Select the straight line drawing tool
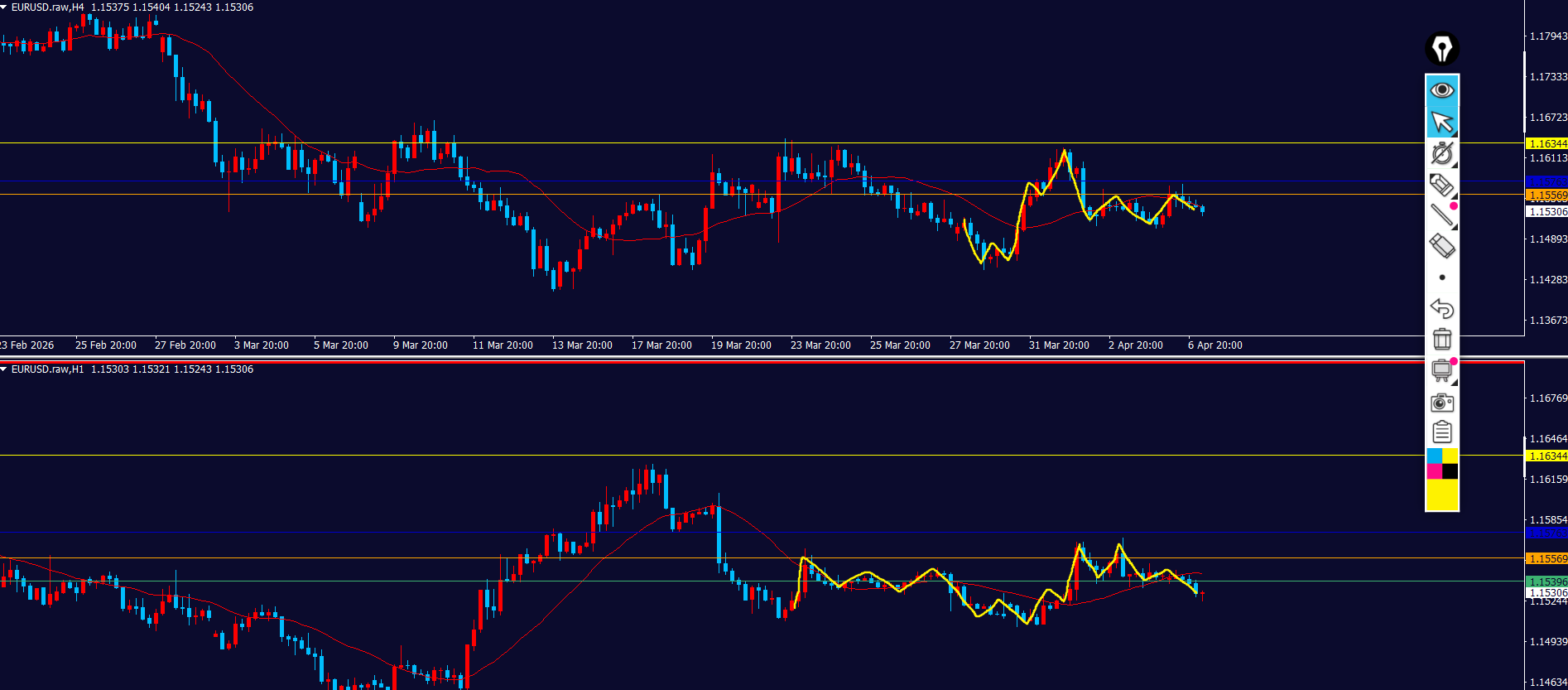 coord(1441,215)
